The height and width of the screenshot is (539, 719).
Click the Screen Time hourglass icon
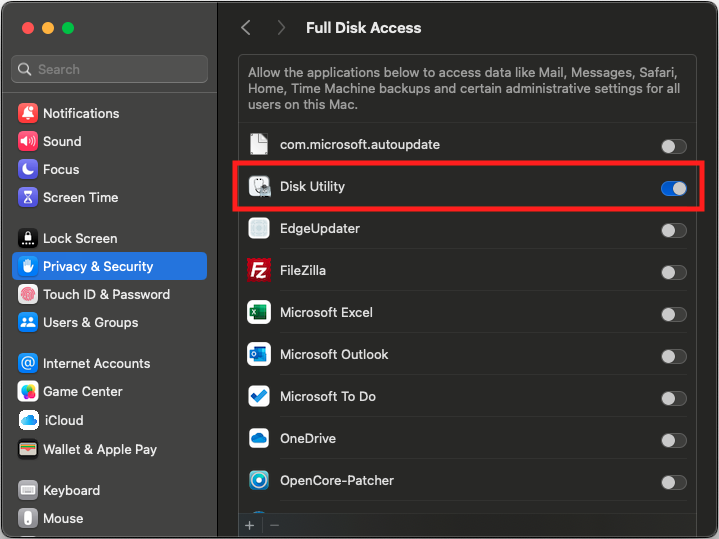point(28,197)
